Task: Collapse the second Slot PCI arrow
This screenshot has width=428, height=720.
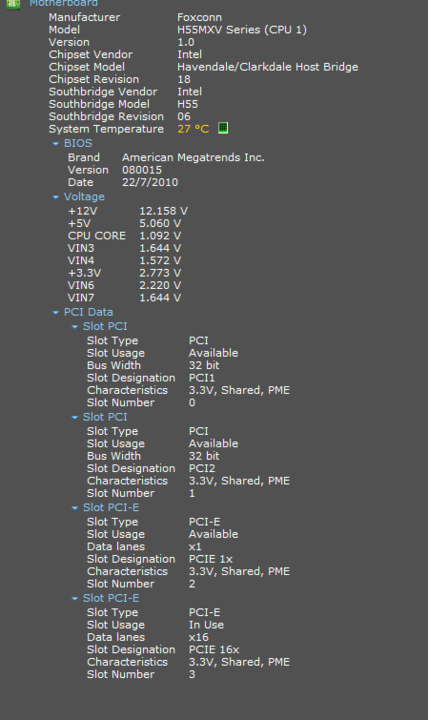Action: (x=74, y=417)
